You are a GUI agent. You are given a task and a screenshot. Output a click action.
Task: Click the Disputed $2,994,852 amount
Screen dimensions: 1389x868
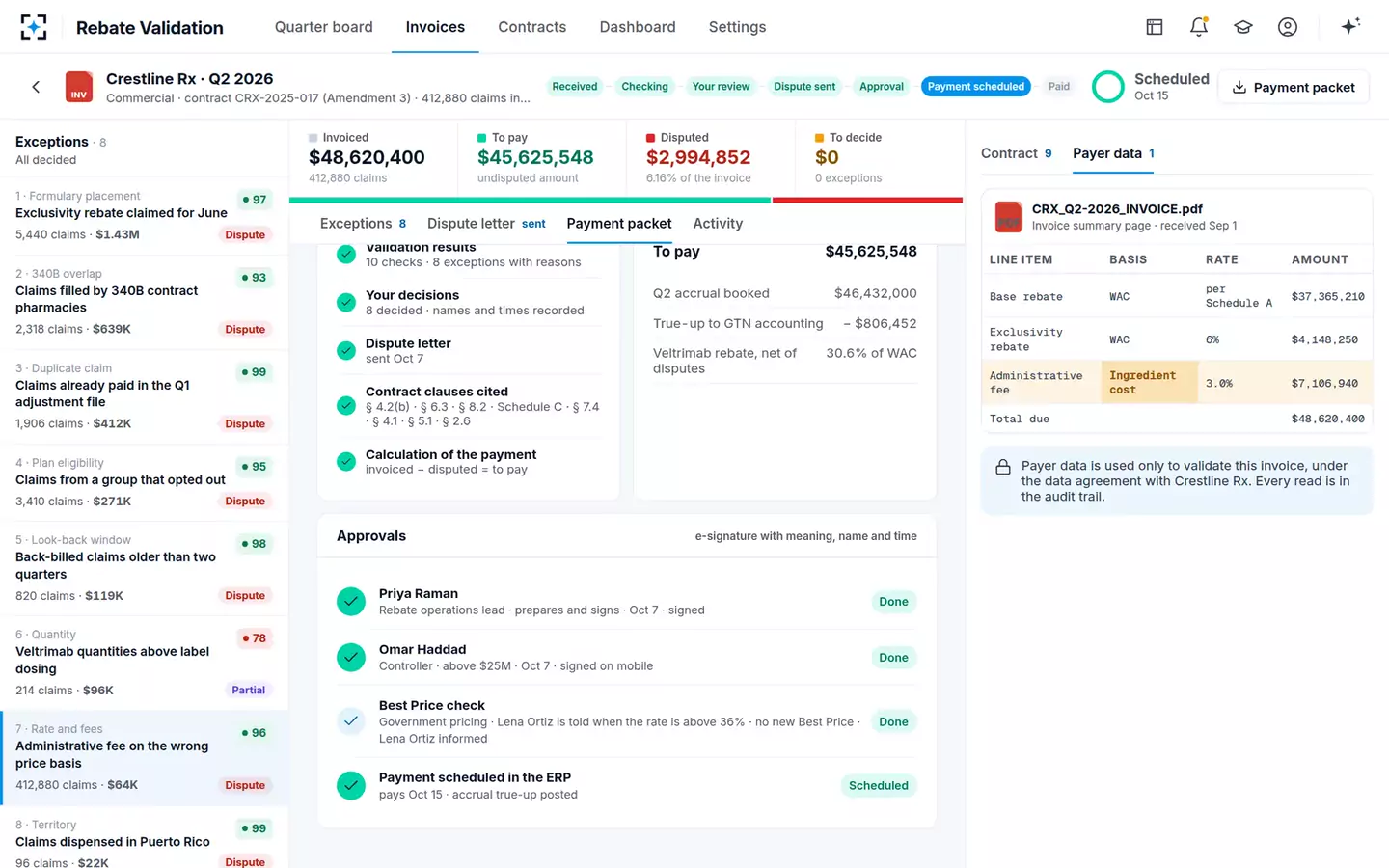(x=698, y=157)
